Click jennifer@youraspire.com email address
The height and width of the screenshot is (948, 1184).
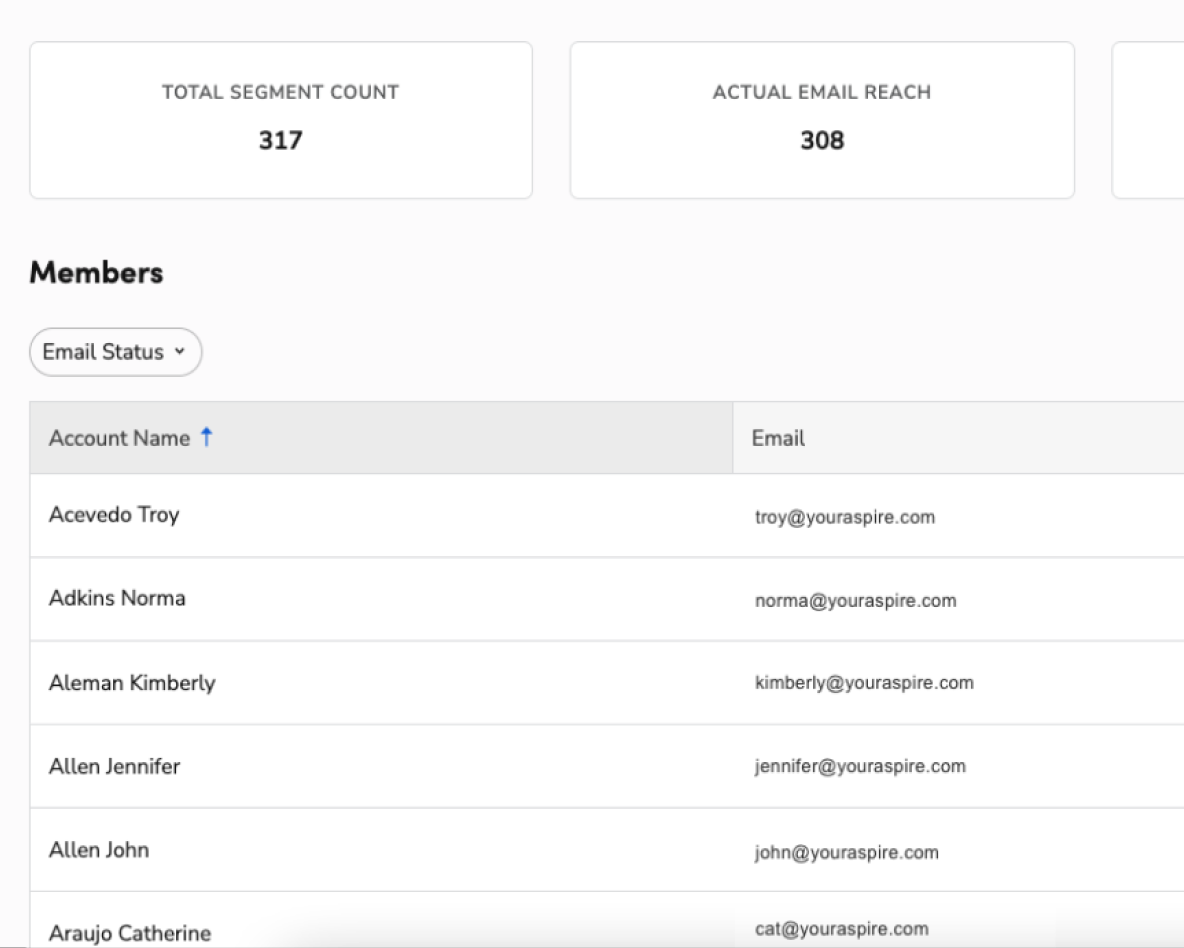tap(860, 766)
